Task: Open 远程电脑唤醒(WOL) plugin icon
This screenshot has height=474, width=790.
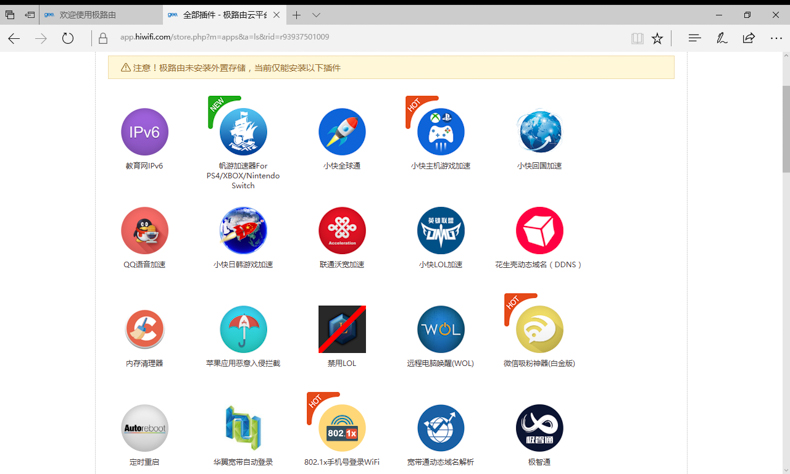Action: [440, 329]
